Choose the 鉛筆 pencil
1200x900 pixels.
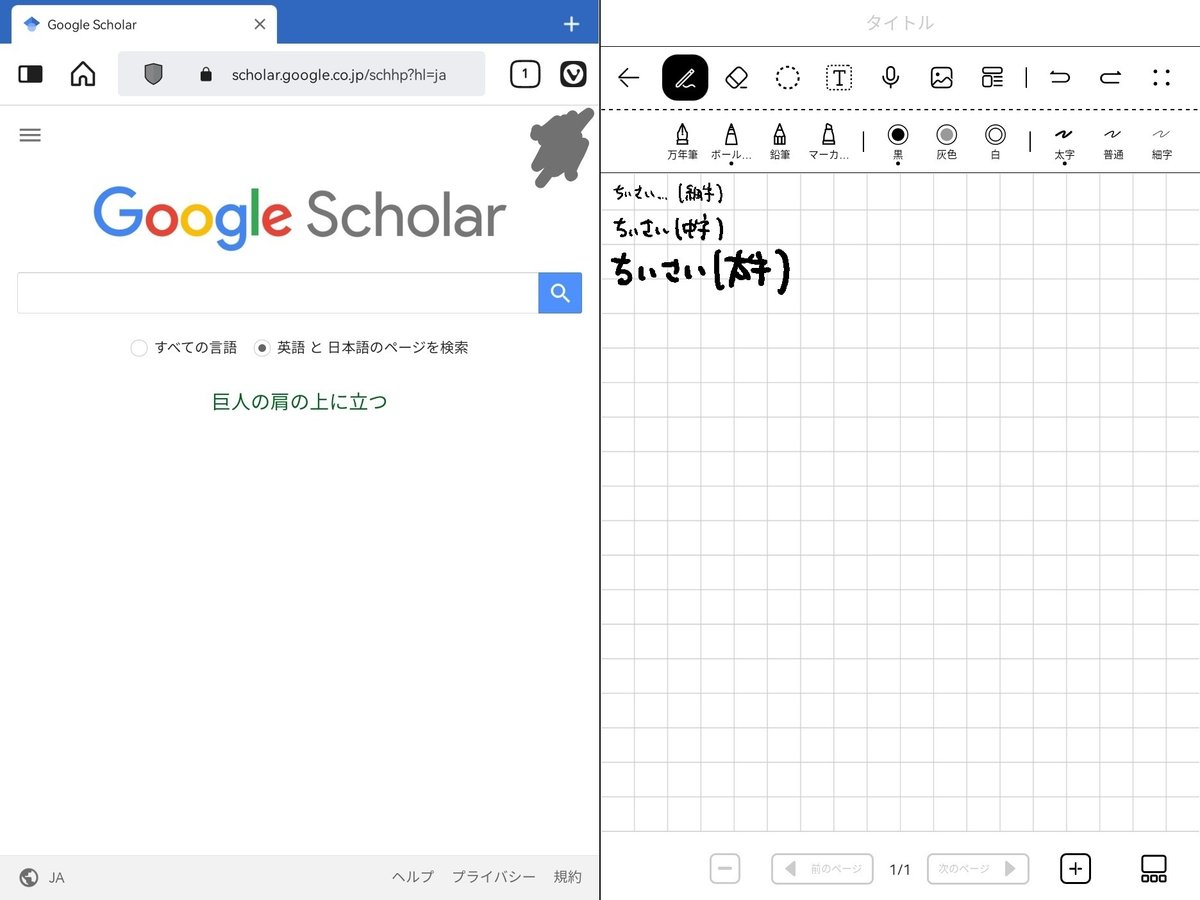(780, 142)
